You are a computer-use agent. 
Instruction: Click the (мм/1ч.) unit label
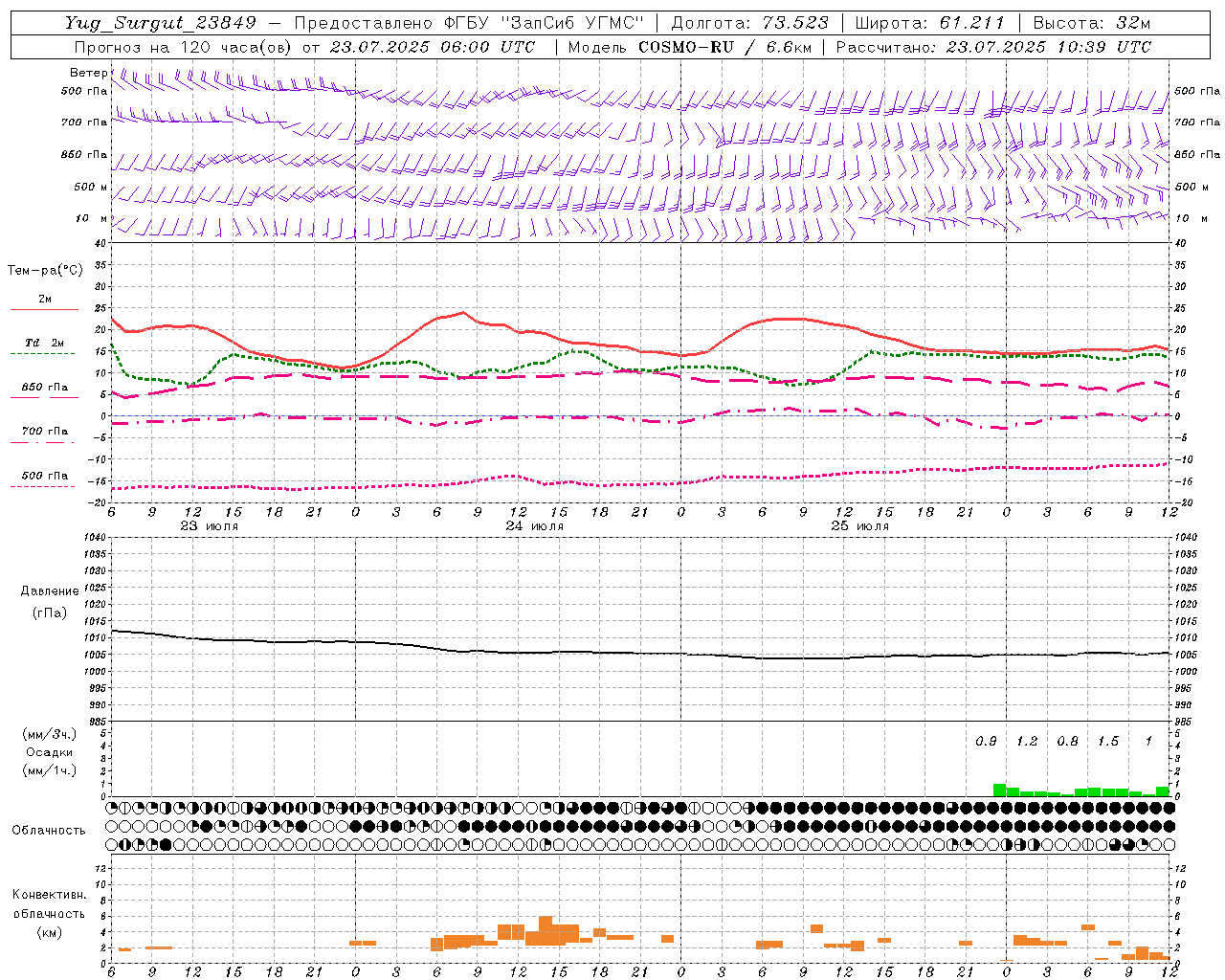49,770
